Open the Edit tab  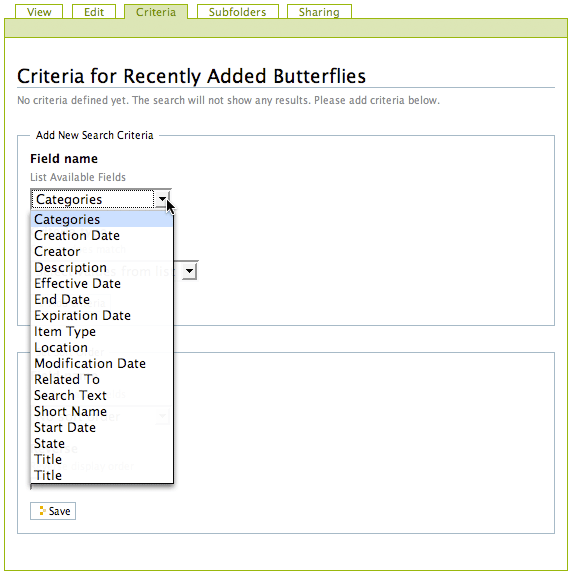[94, 12]
